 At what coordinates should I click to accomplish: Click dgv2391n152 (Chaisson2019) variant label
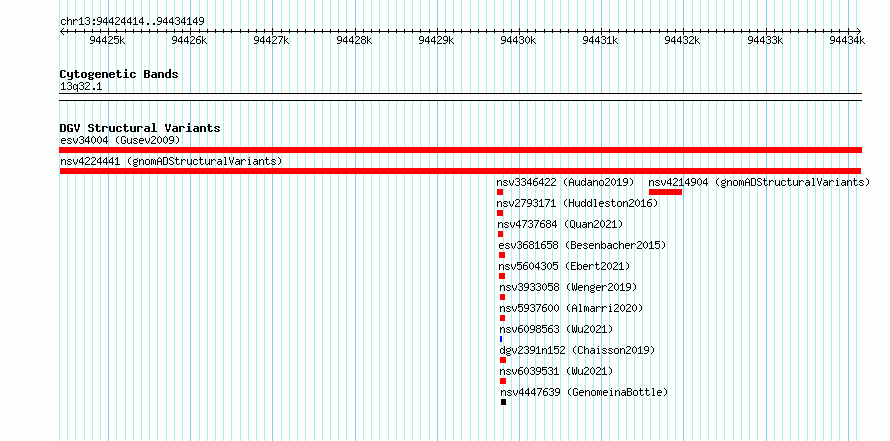[577, 350]
